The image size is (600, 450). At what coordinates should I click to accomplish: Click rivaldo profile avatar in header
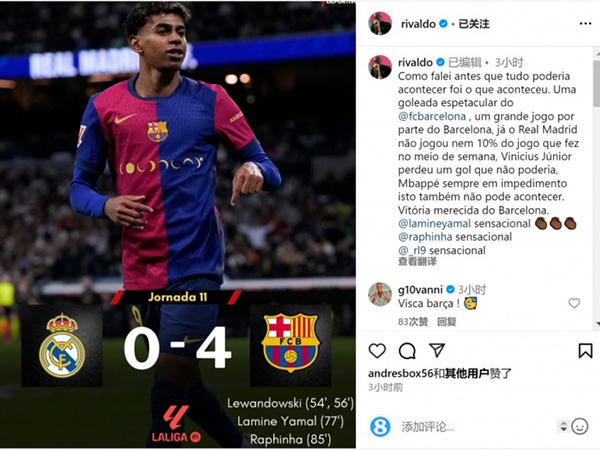click(x=380, y=23)
